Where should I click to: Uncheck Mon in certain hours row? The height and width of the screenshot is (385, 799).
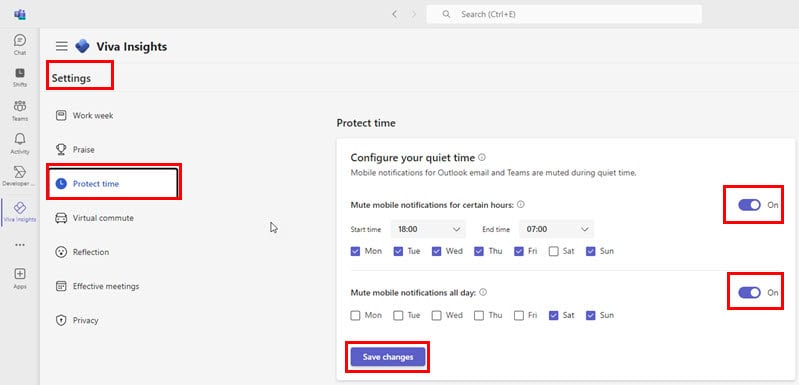[356, 251]
